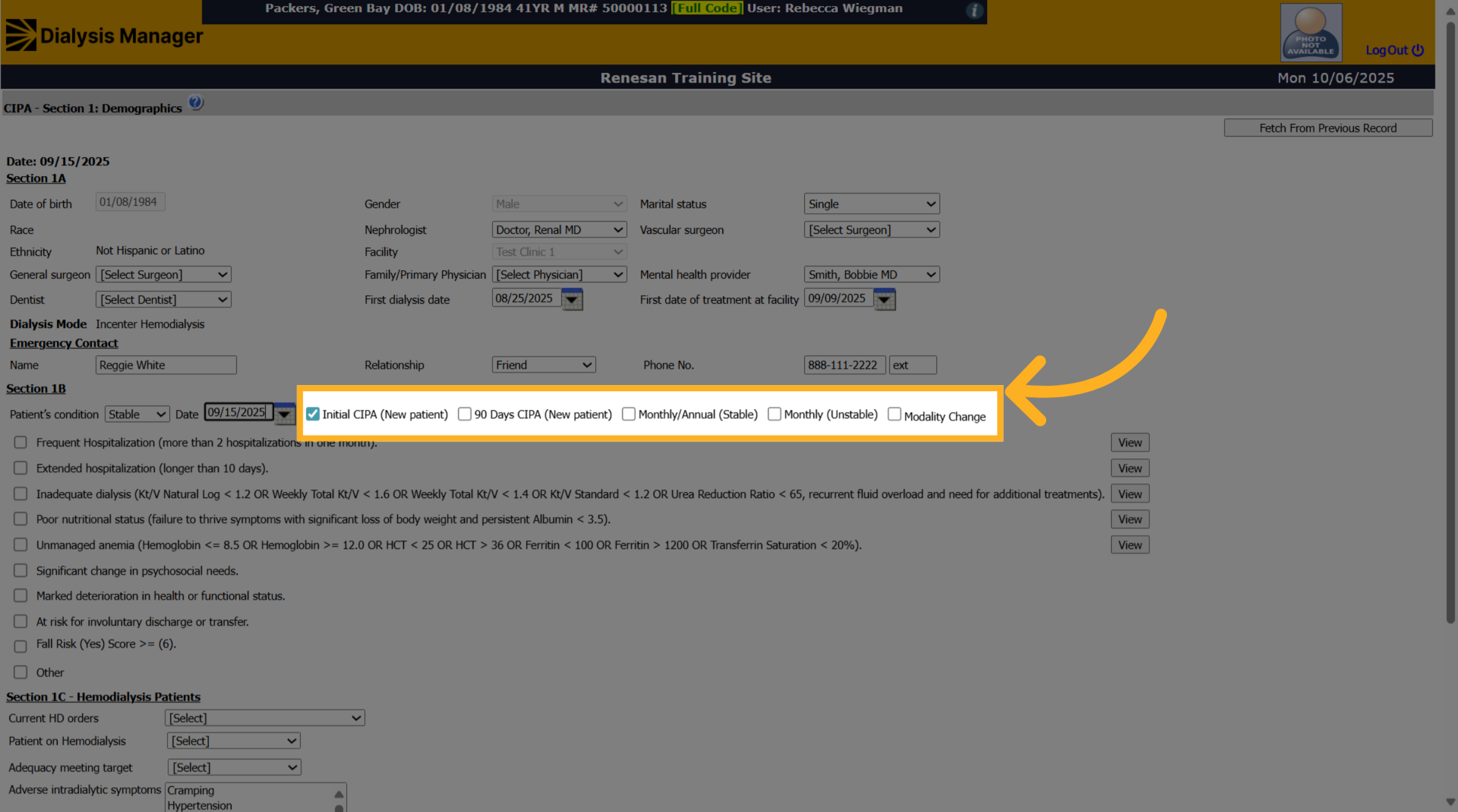This screenshot has width=1458, height=812.
Task: Open Adequacy meeting target dropdown
Action: (234, 768)
